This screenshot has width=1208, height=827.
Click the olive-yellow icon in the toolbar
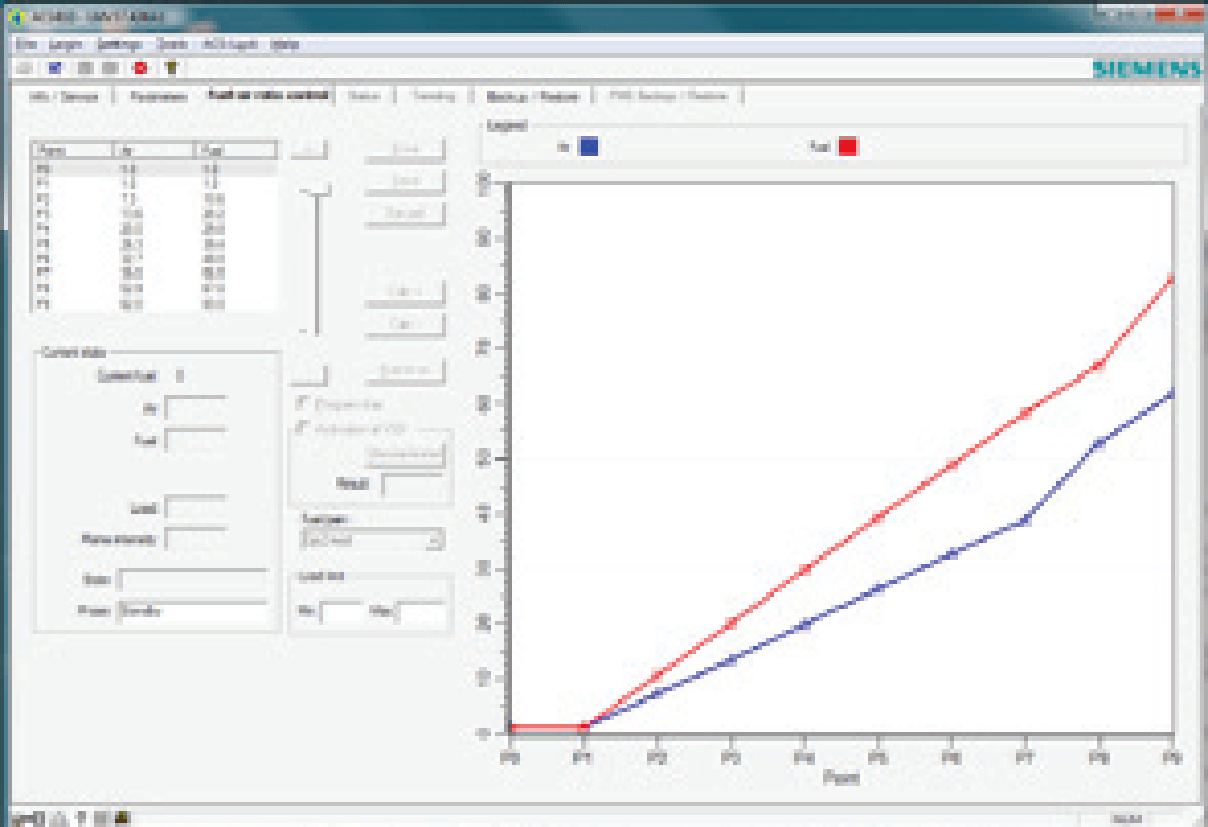pos(171,68)
